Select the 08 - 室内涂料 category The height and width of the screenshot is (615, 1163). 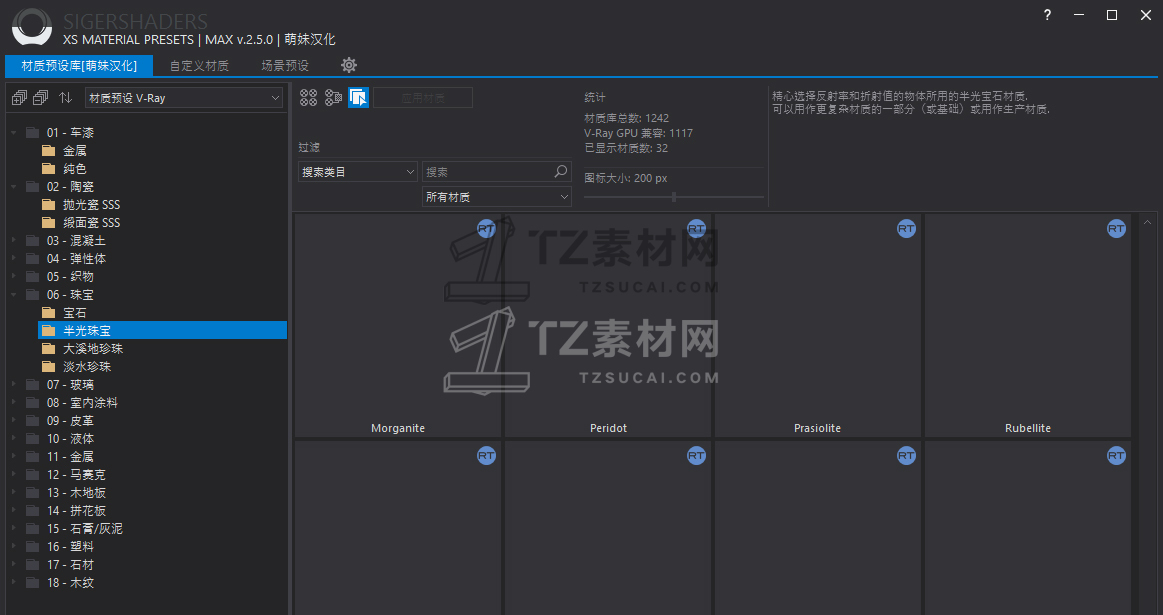coord(82,402)
